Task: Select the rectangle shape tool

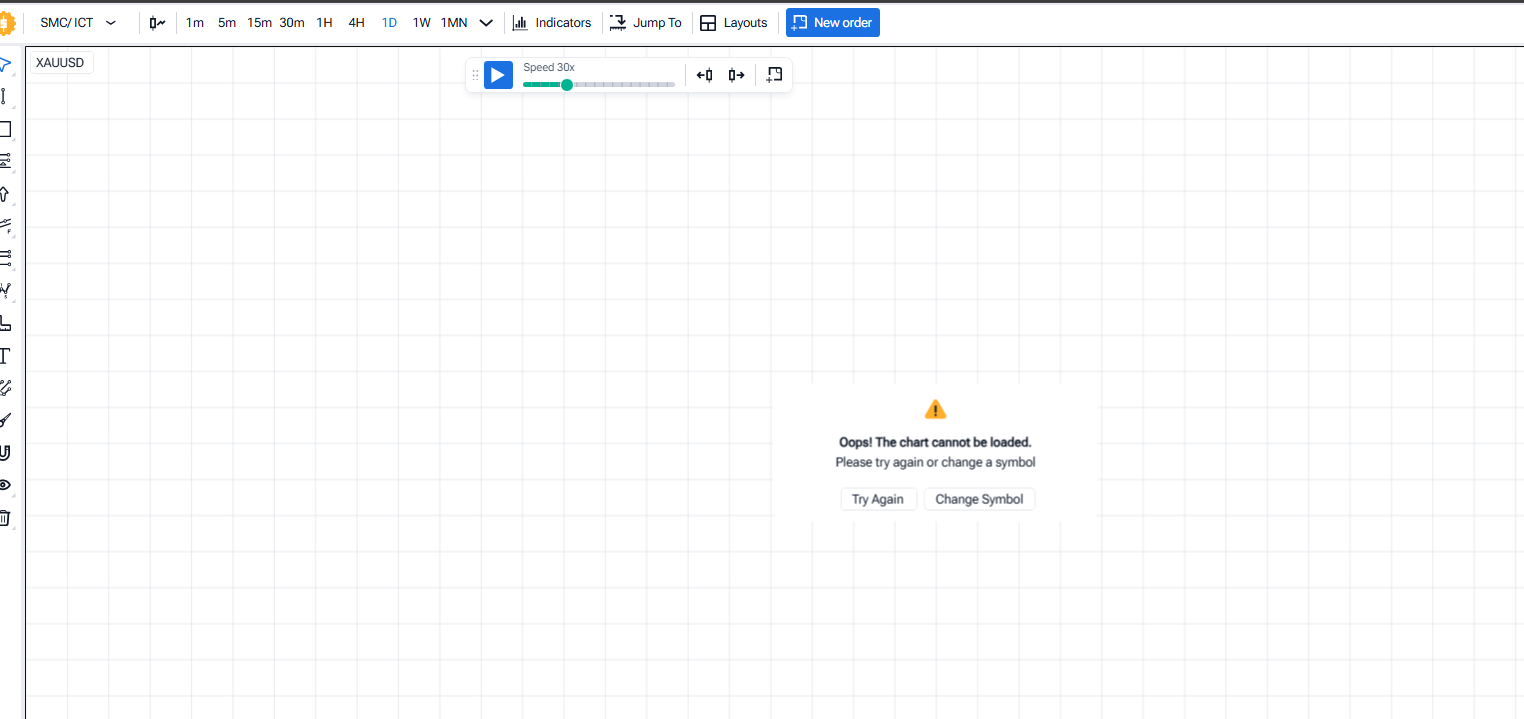Action: pyautogui.click(x=5, y=129)
